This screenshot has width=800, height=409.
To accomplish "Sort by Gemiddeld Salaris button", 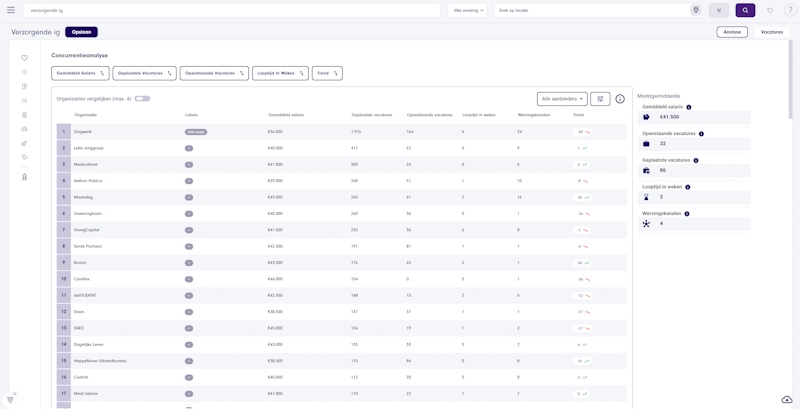I will coord(80,73).
